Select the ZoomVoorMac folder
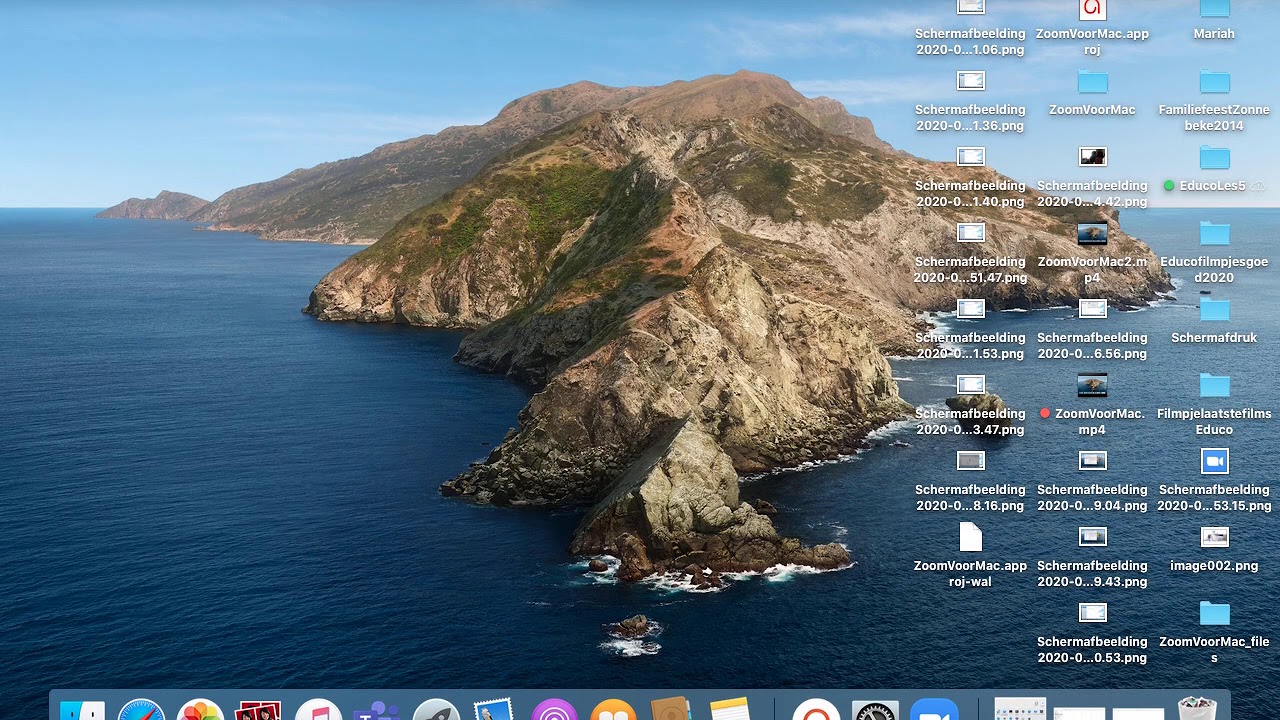This screenshot has height=720, width=1280. 1092,94
